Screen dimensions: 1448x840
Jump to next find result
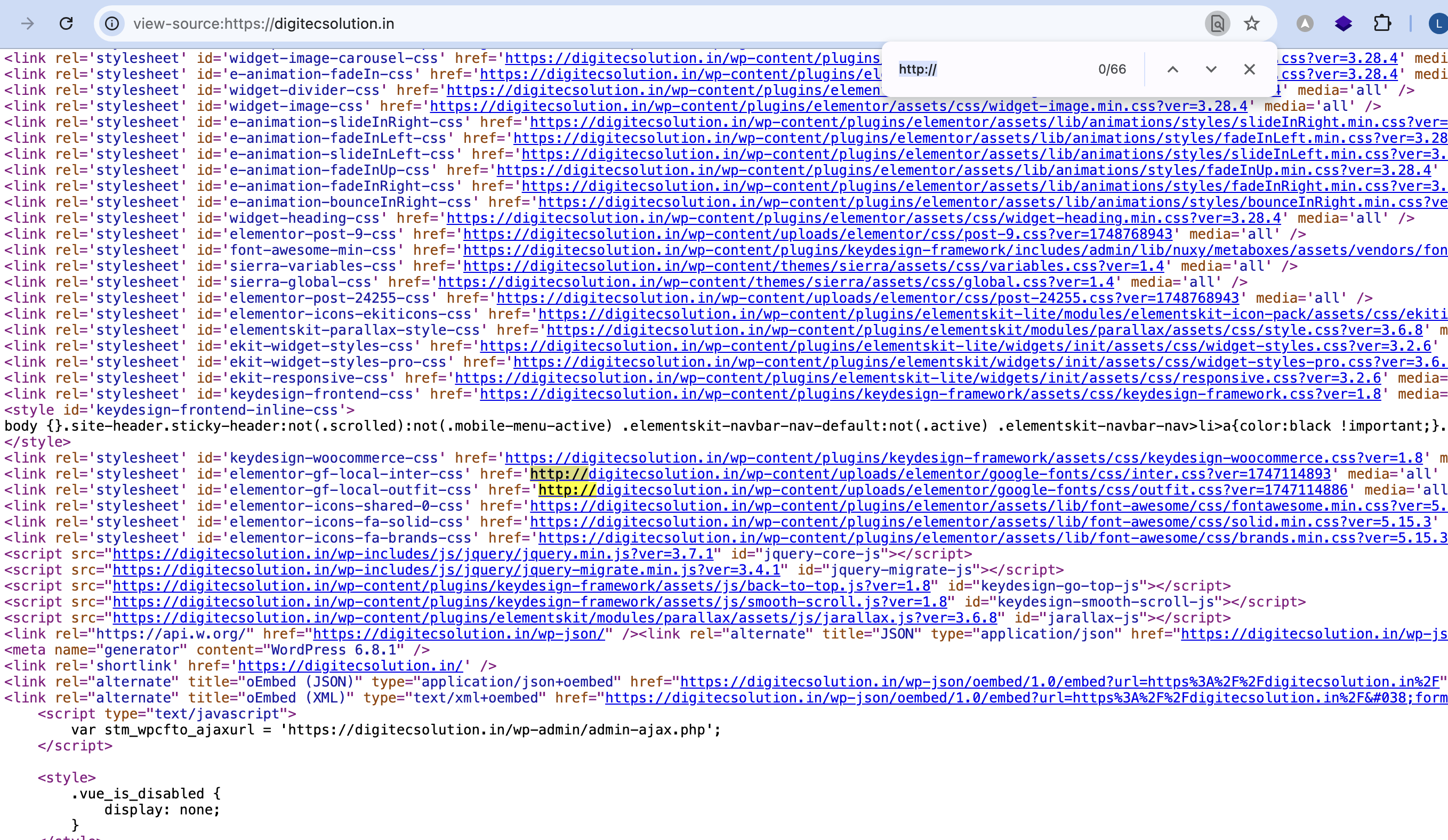click(x=1211, y=69)
